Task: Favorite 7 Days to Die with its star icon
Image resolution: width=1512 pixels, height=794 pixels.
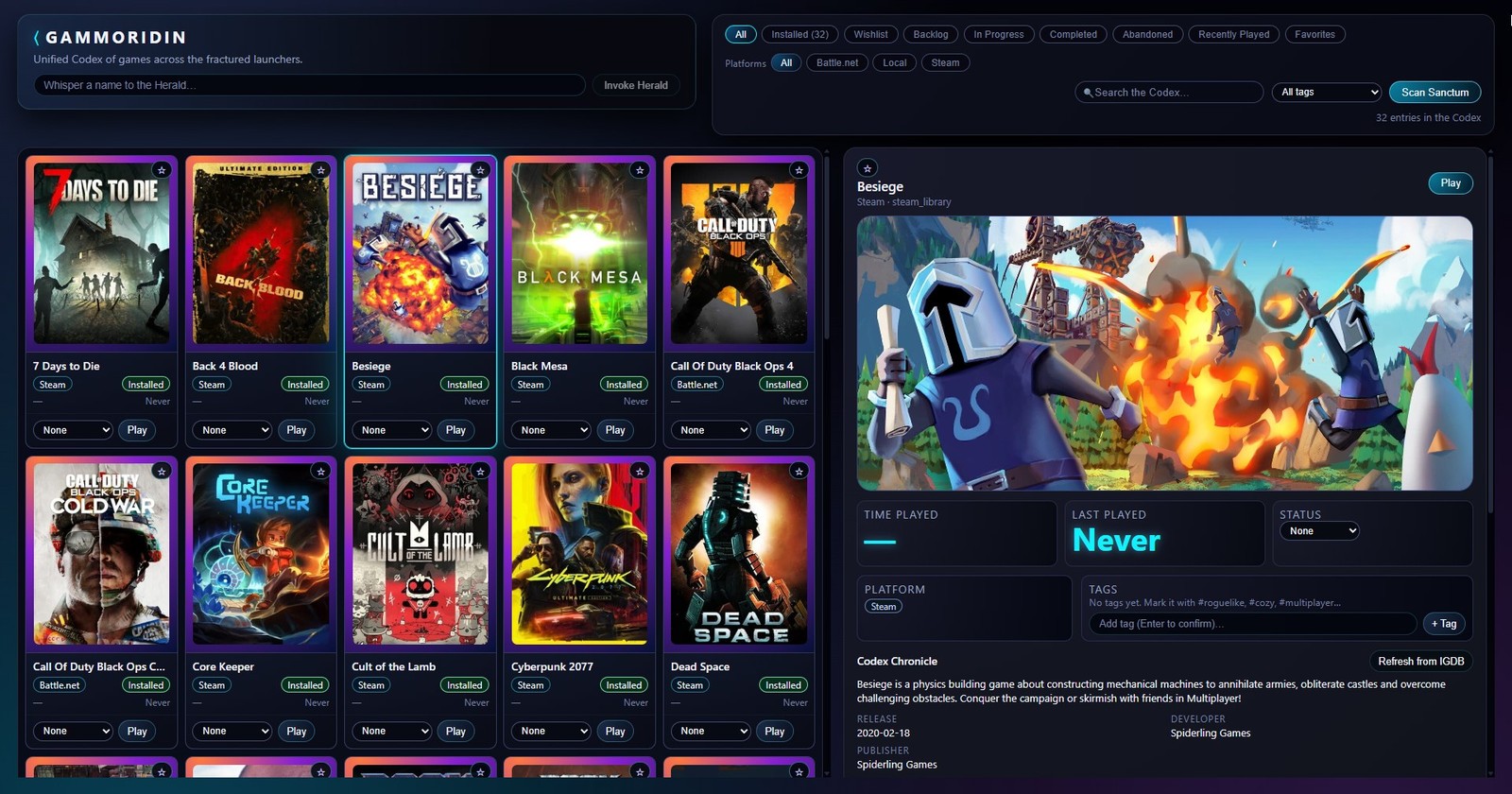Action: (162, 170)
